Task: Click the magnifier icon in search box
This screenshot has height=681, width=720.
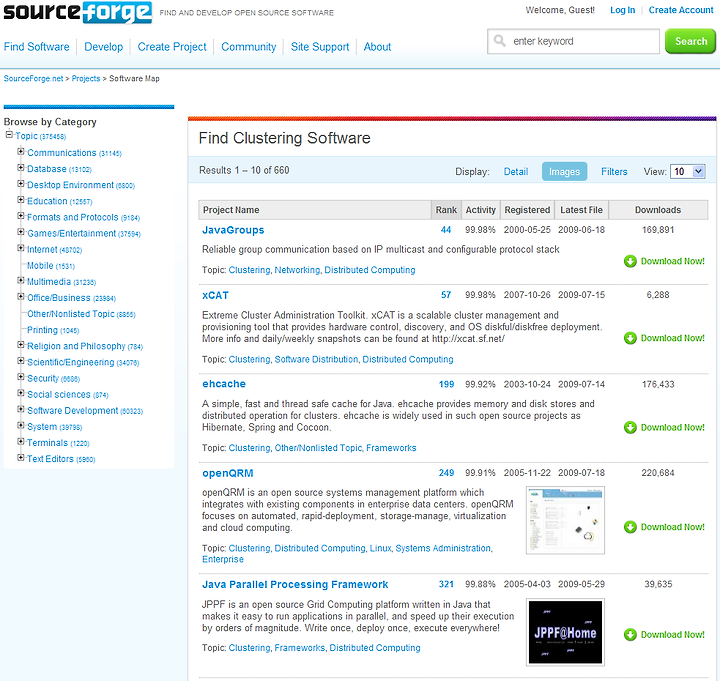Action: tap(500, 41)
